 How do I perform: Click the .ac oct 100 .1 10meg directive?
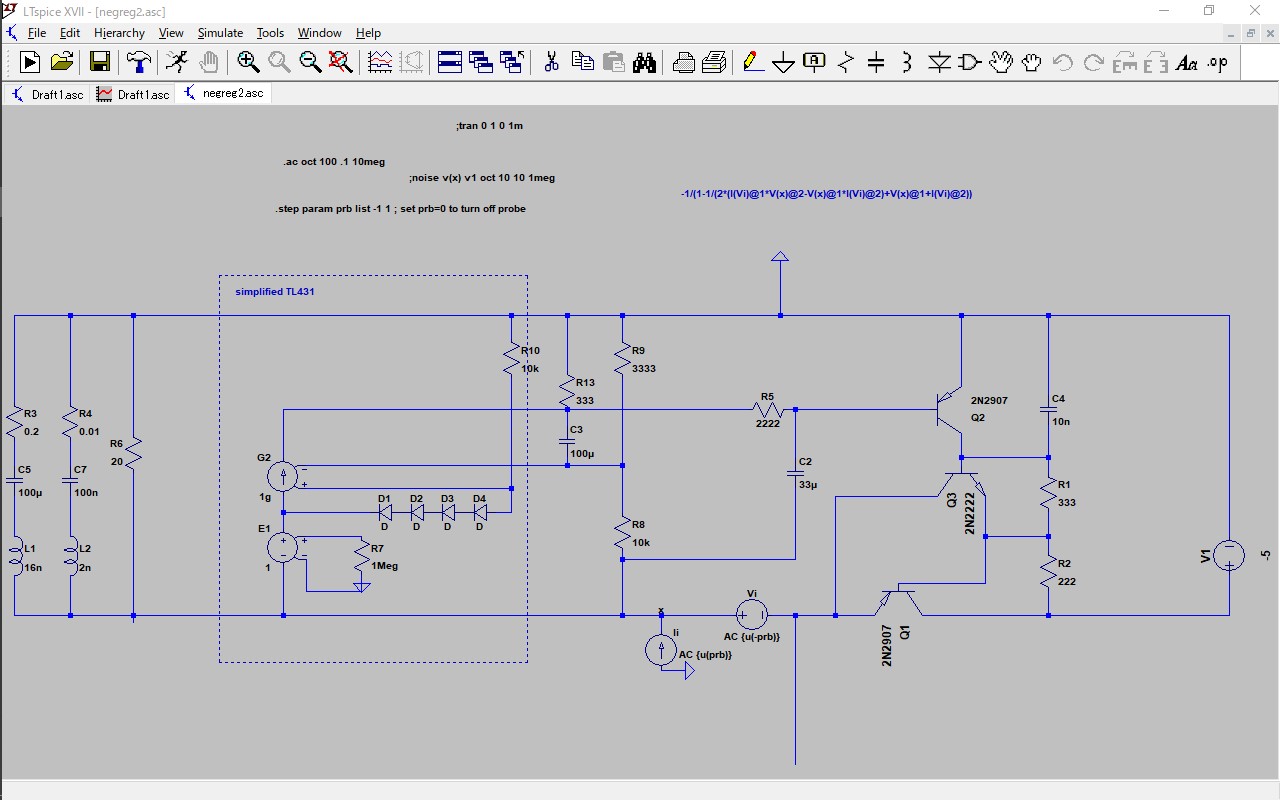pyautogui.click(x=334, y=162)
